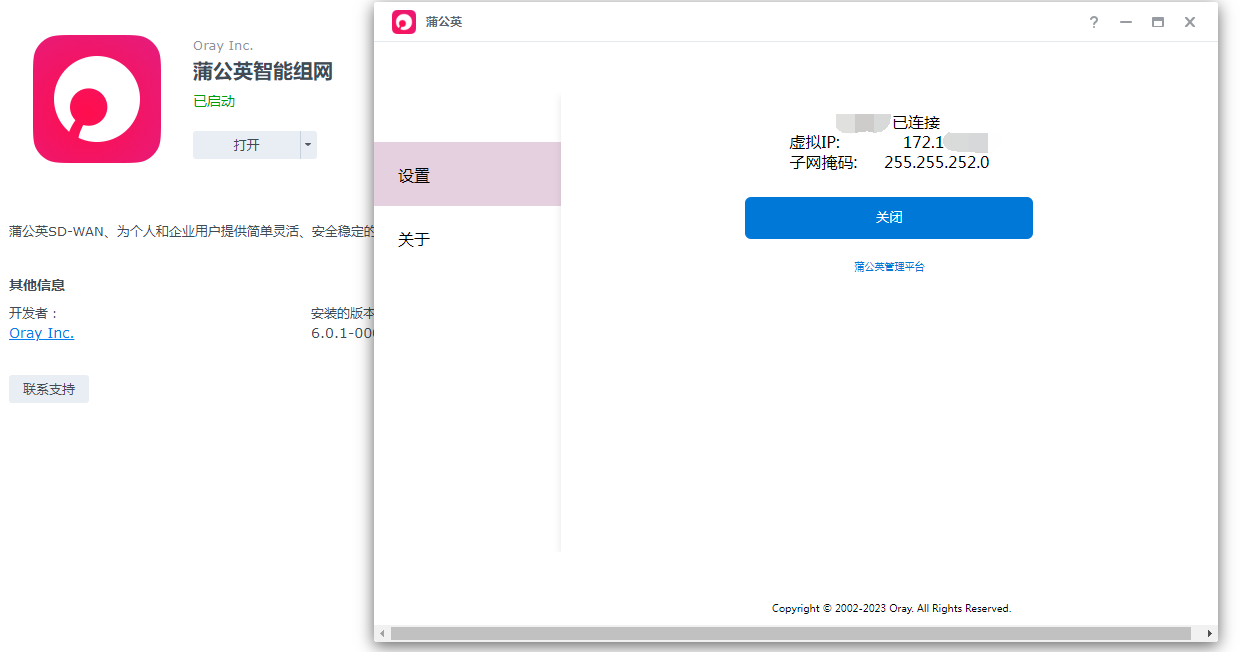Select the subnet mask 255.255.252.0 text

point(937,162)
